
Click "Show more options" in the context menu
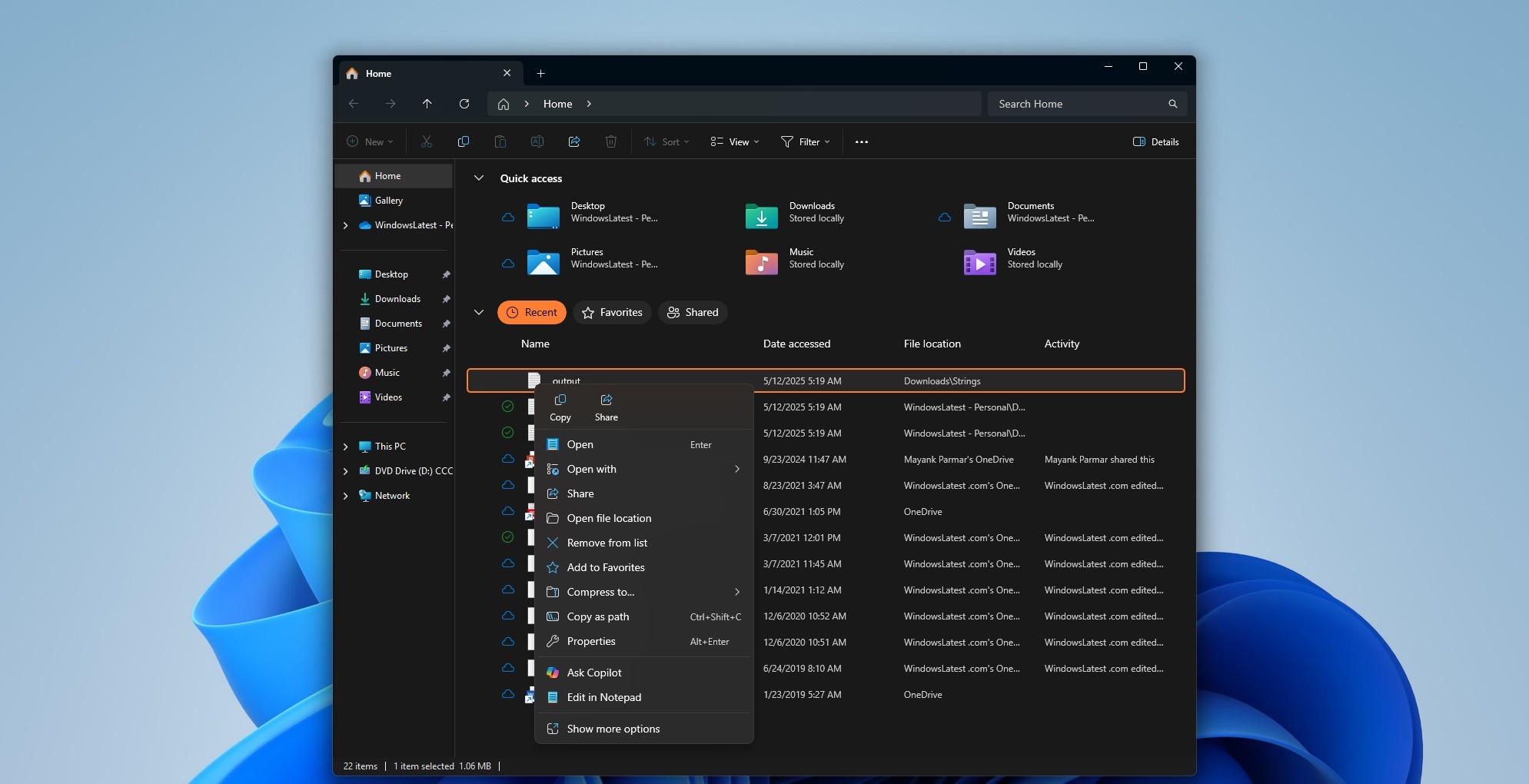[x=613, y=729]
